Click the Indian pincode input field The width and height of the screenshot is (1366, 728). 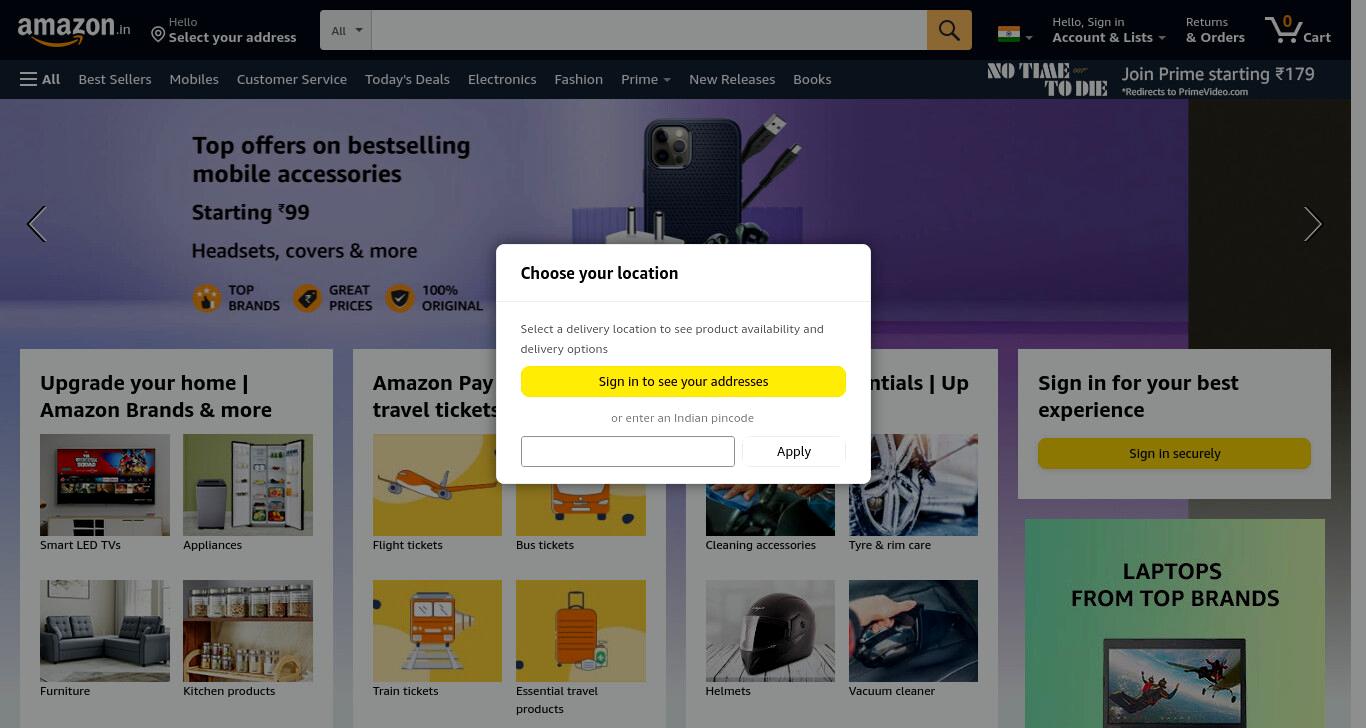[x=628, y=451]
